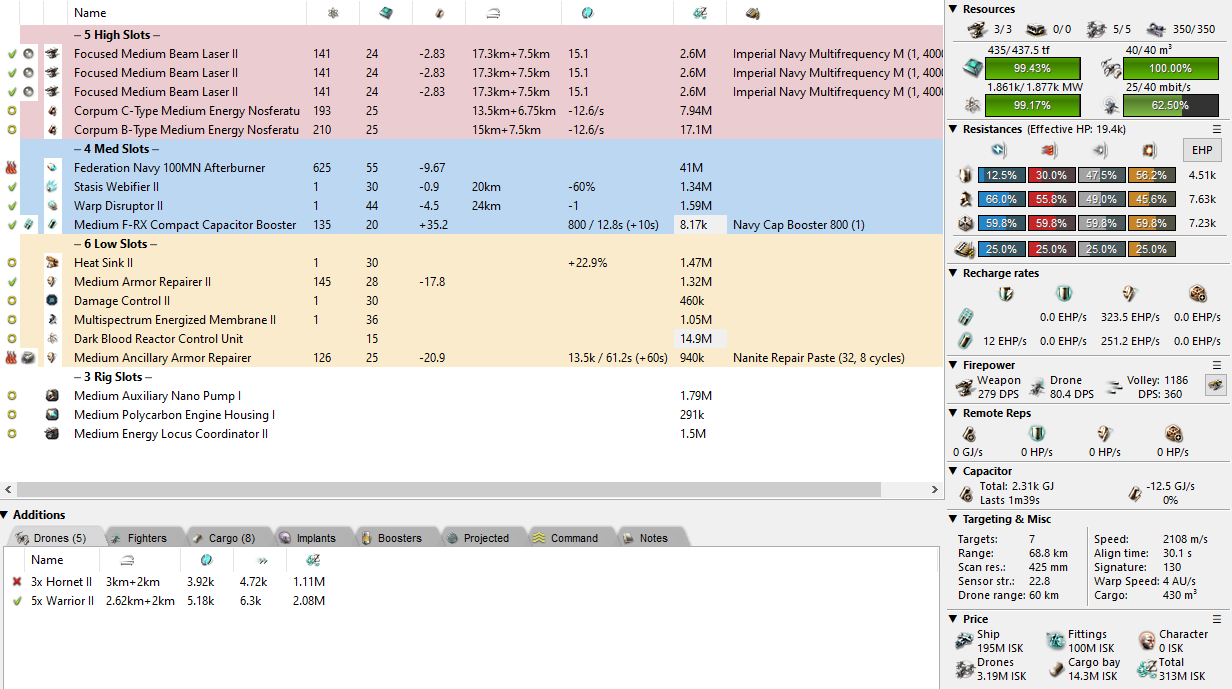Toggle the Federation Navy 100MN Afterburner overheat state
The width and height of the screenshot is (1232, 689).
pyautogui.click(x=12, y=168)
